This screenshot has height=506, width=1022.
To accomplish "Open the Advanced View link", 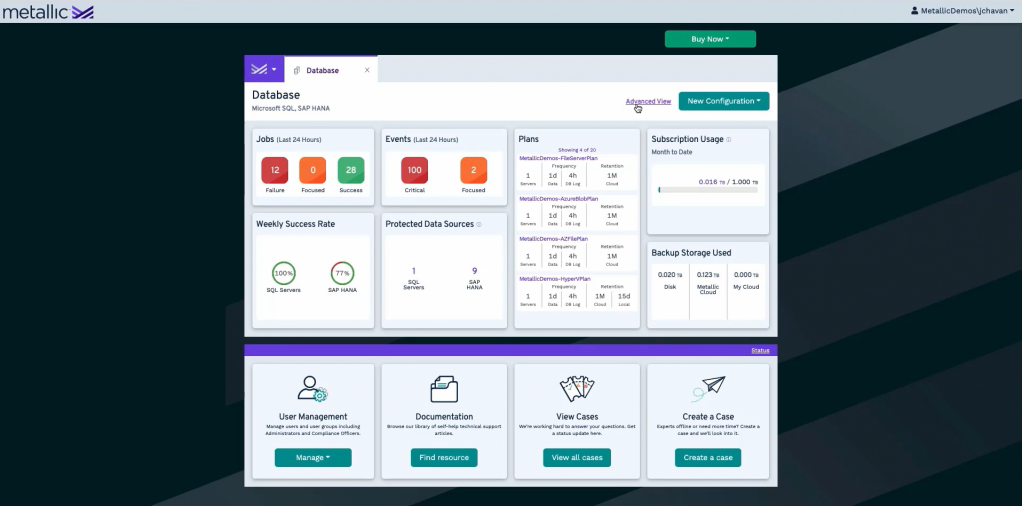I will 648,101.
